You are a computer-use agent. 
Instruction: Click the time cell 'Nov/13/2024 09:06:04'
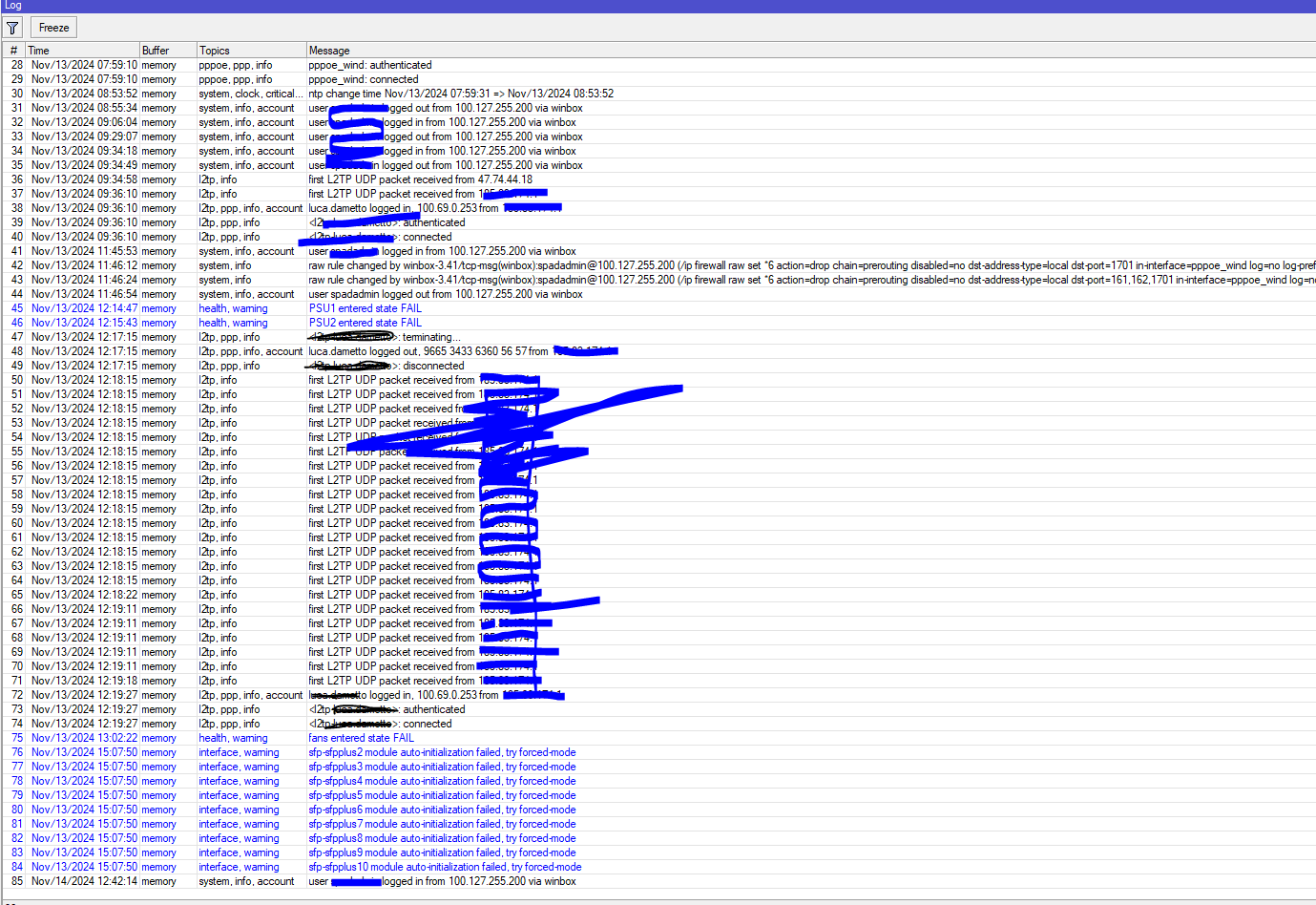[x=84, y=122]
